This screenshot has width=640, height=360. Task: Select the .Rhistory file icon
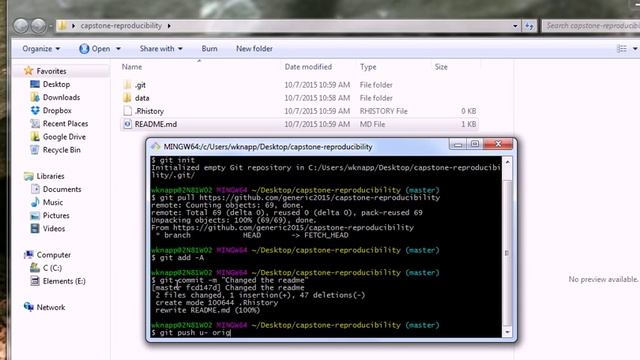127,111
